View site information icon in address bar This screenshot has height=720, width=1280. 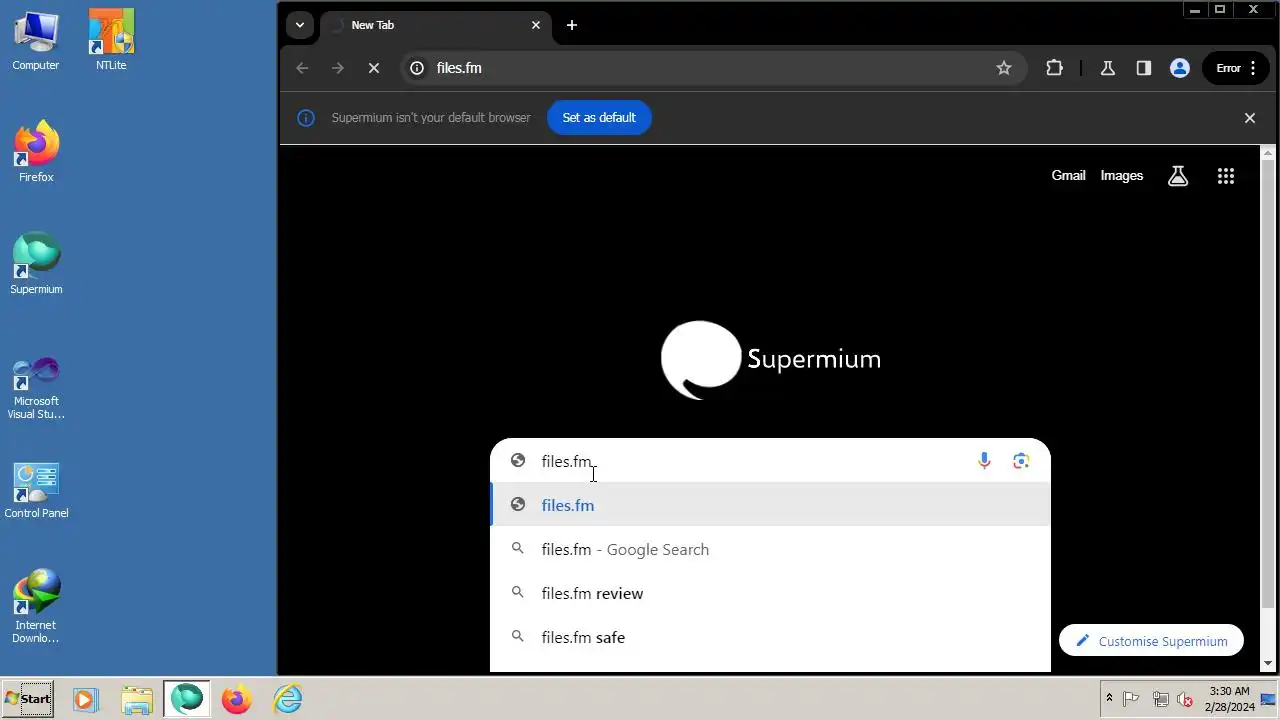417,68
